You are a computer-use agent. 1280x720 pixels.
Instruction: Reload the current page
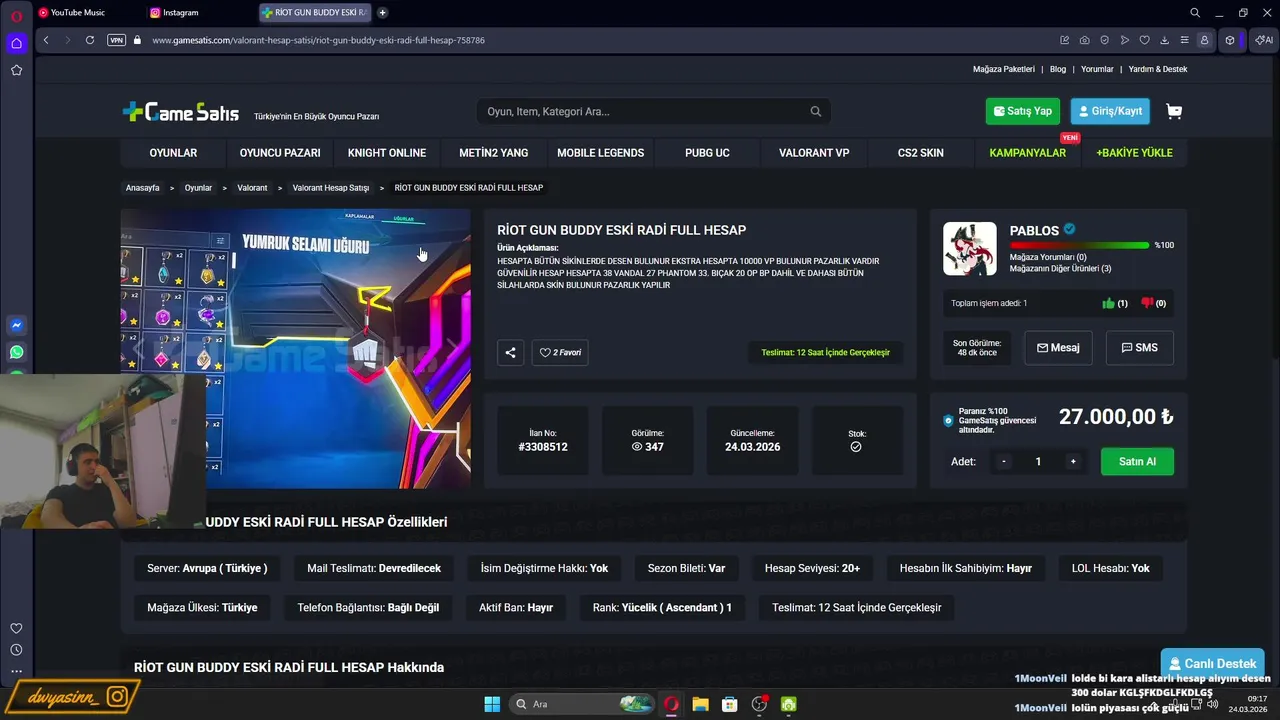[90, 40]
